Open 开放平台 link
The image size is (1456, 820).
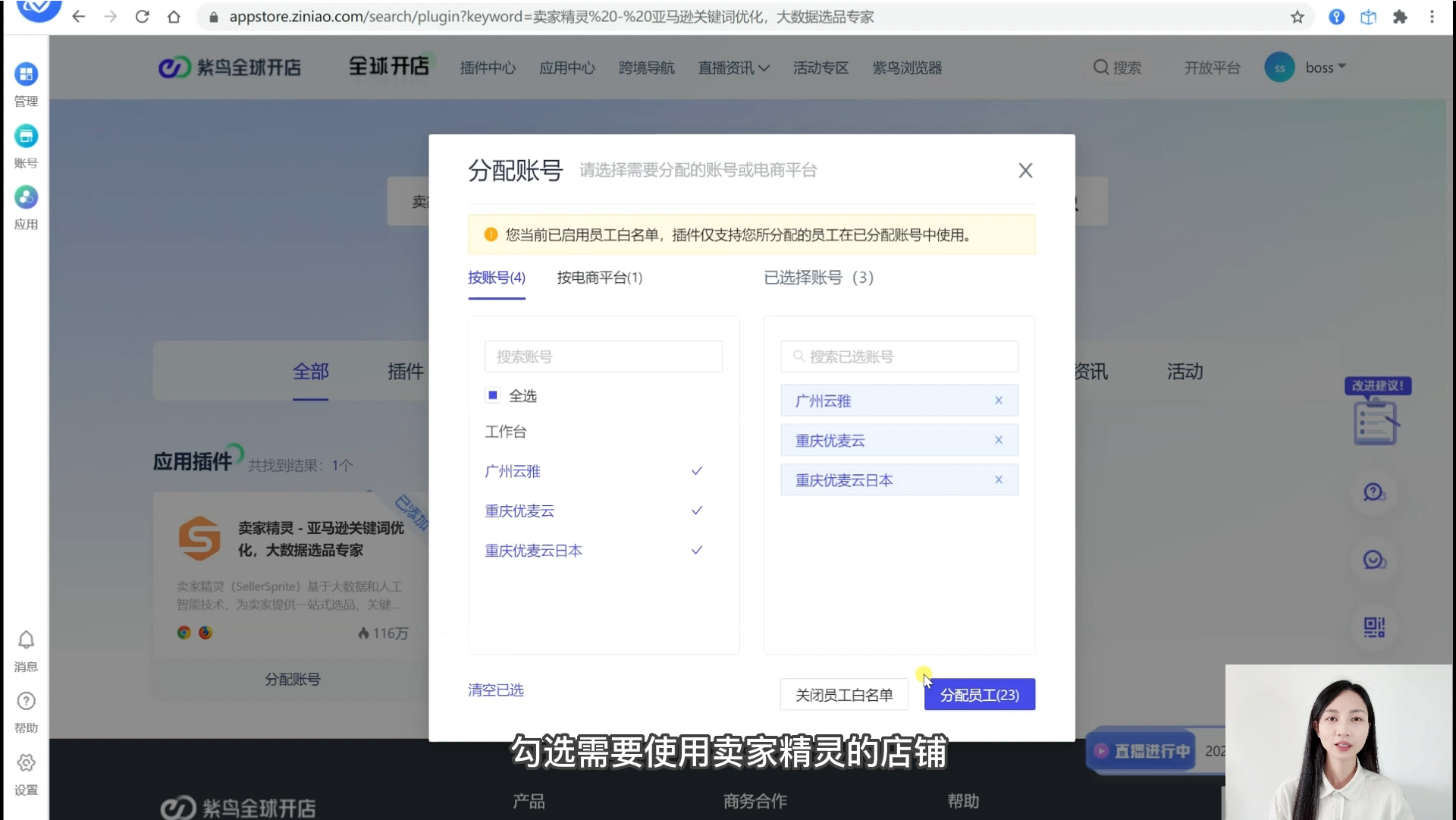[1212, 68]
